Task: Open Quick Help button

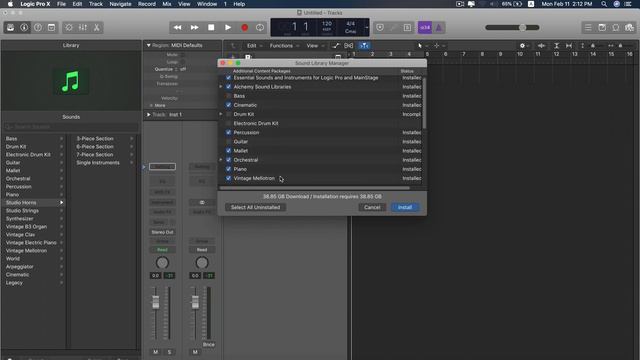Action: tap(38, 27)
